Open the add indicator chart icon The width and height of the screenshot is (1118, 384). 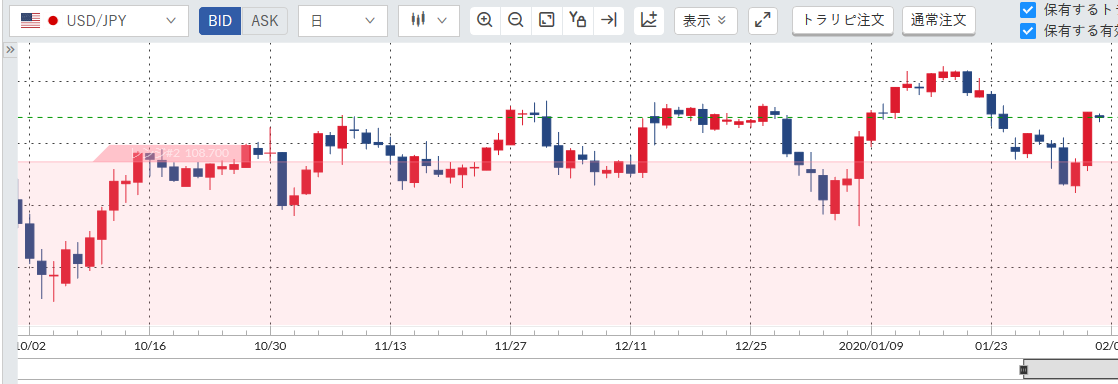click(x=649, y=20)
